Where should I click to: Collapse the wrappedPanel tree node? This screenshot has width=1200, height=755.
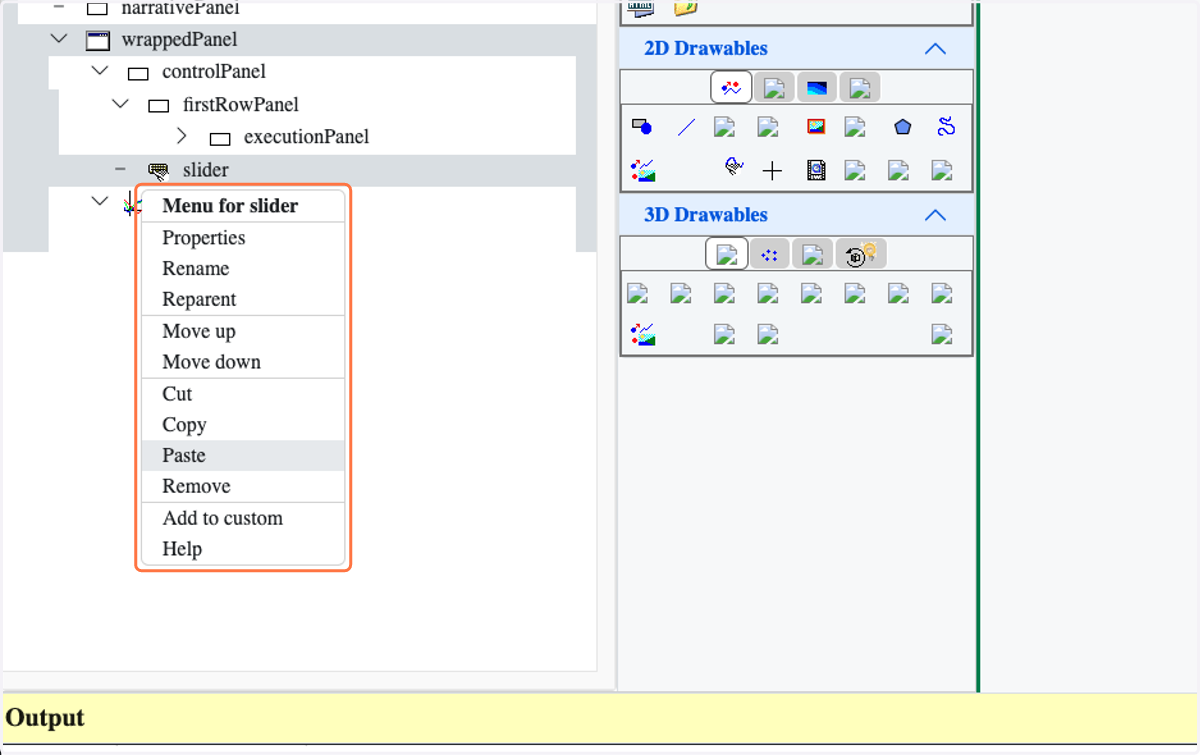59,40
